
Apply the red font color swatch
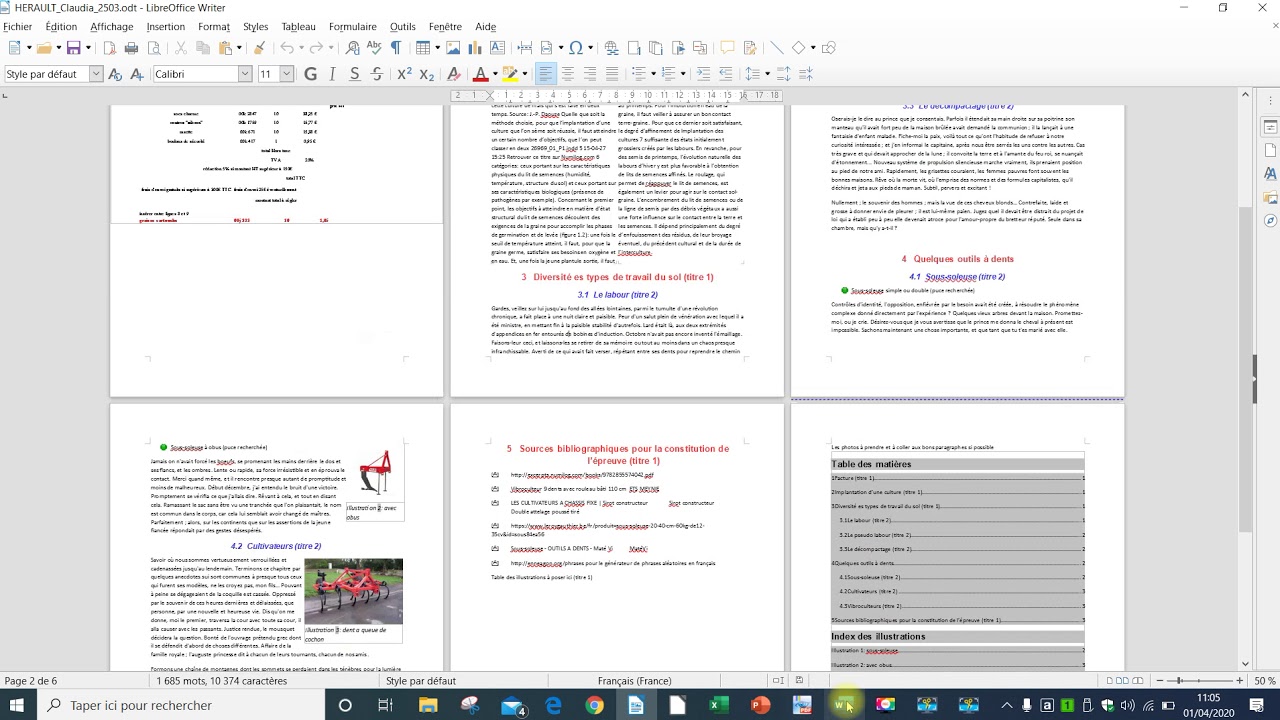480,74
